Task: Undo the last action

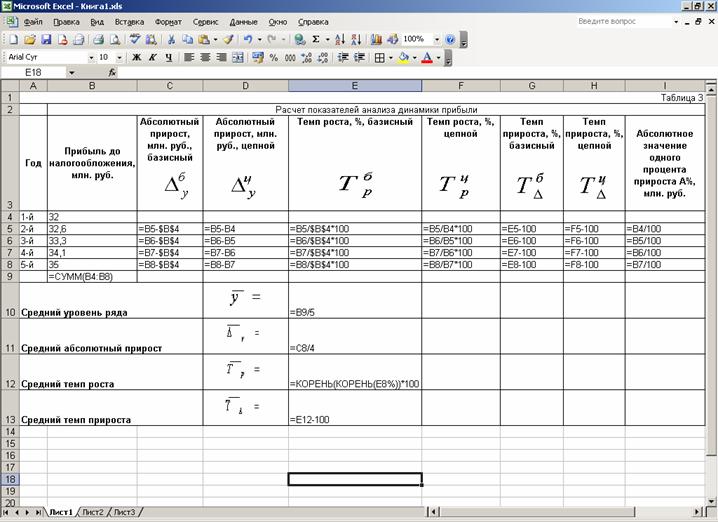Action: click(x=248, y=39)
